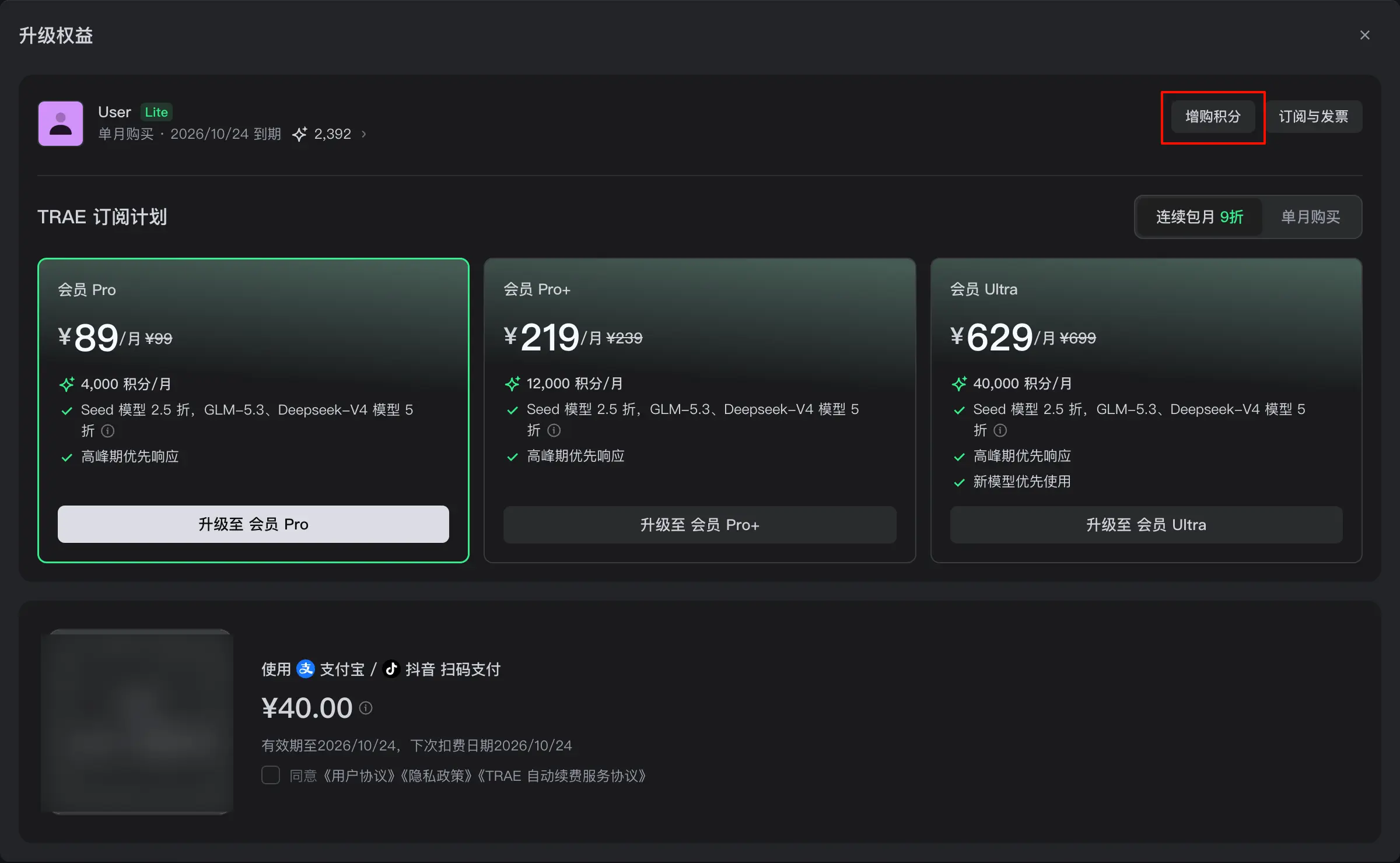The height and width of the screenshot is (863, 1400).
Task: Open the info icon in the Ultra card
Action: pos(1000,430)
